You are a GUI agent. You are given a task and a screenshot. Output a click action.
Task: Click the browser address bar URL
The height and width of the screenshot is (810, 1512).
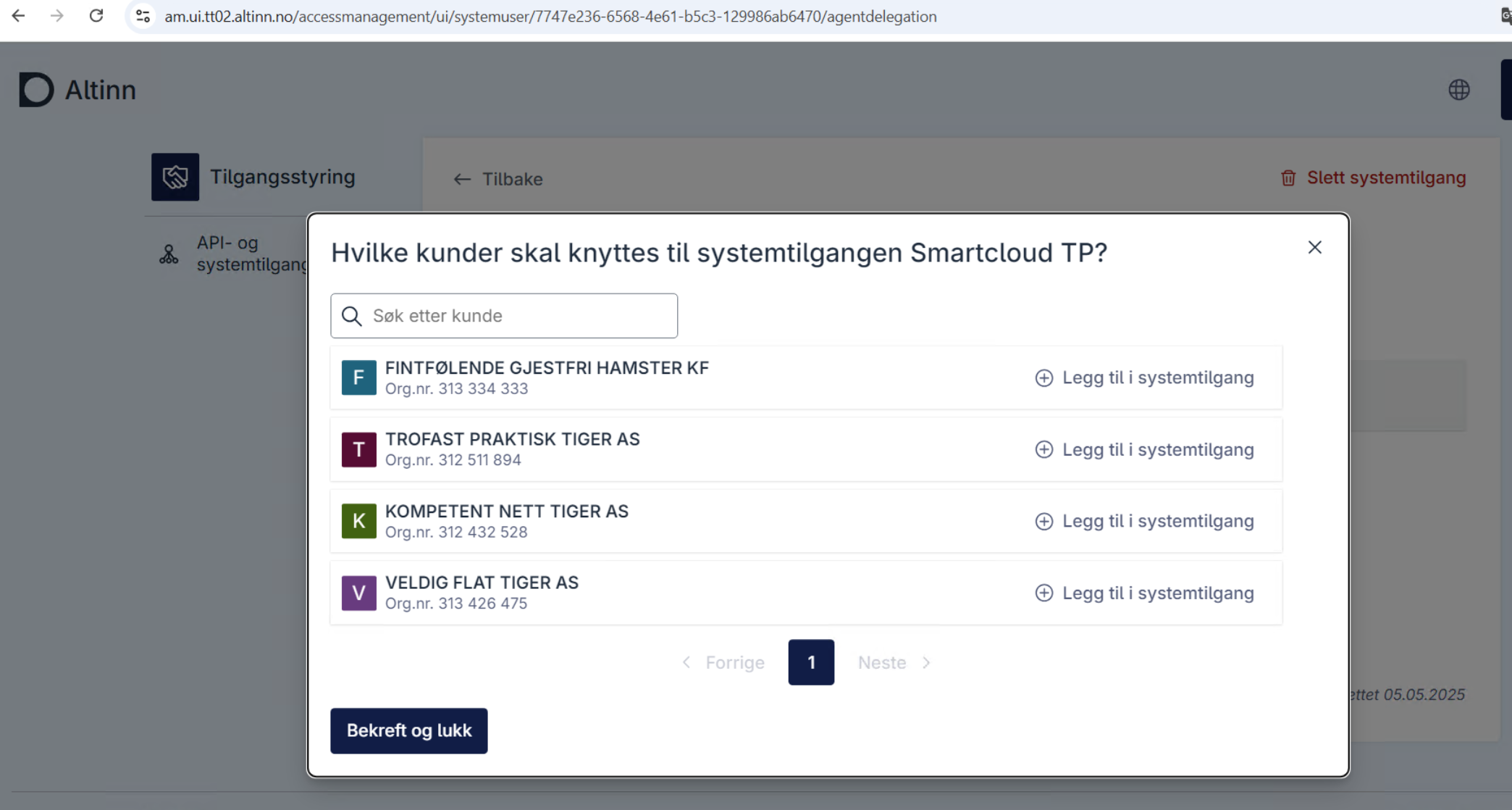550,16
